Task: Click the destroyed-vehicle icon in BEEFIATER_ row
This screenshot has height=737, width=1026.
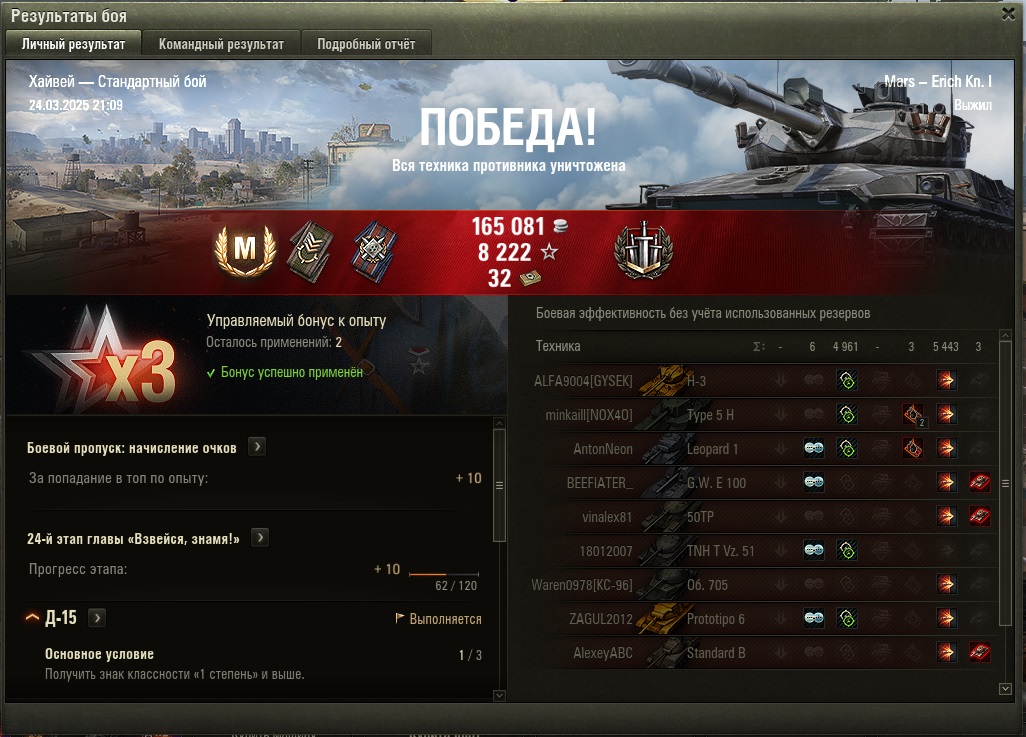Action: tap(979, 482)
